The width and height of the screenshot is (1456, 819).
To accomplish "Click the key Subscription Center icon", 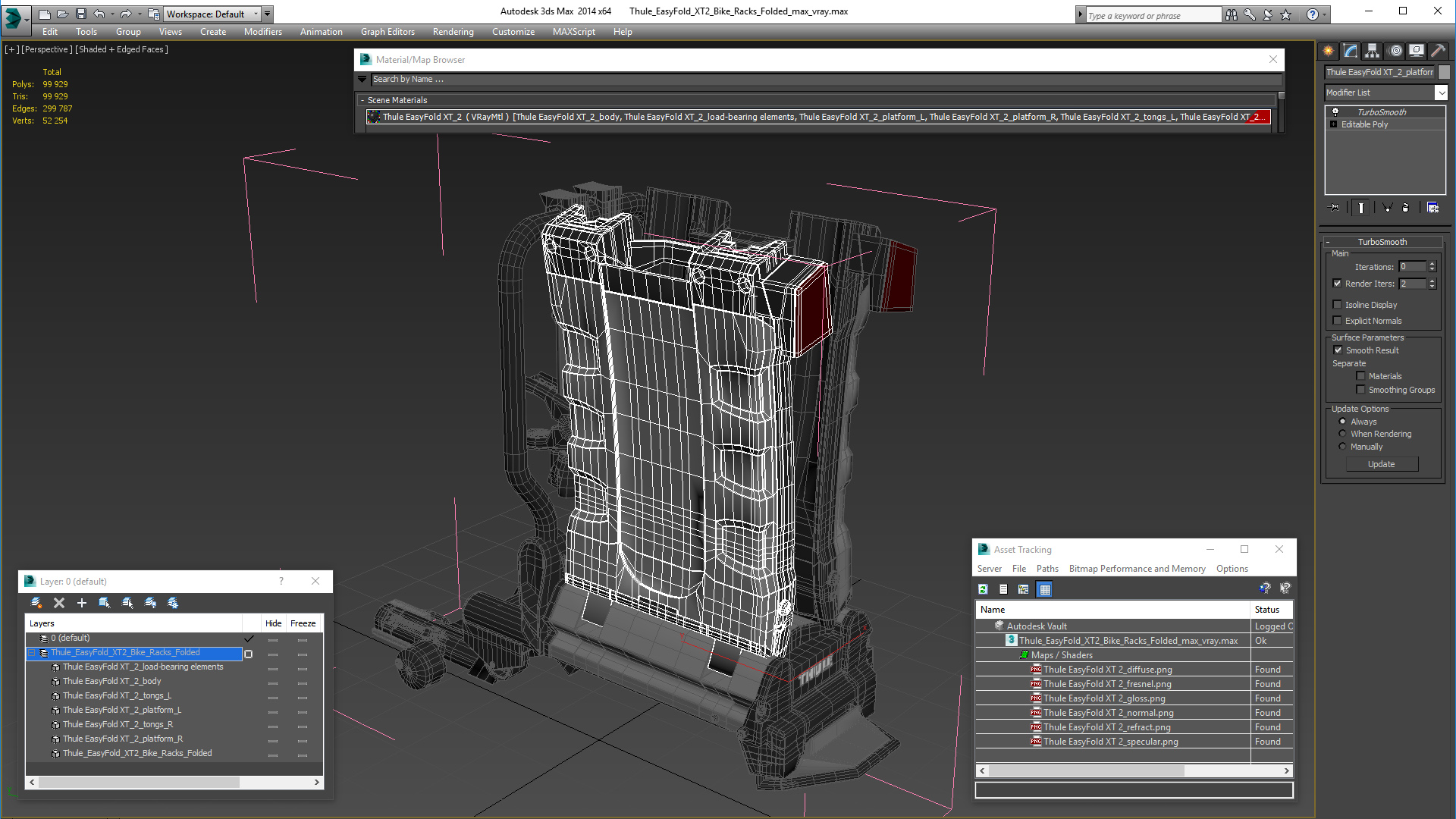I will click(x=1250, y=14).
